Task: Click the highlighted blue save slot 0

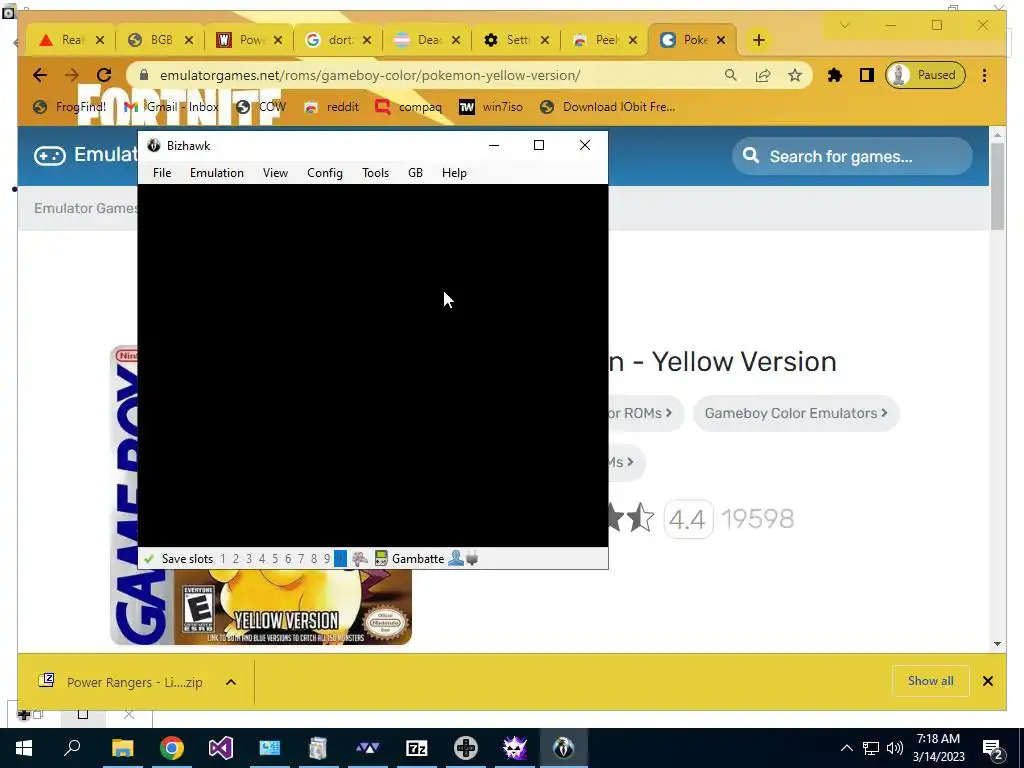Action: (340, 559)
